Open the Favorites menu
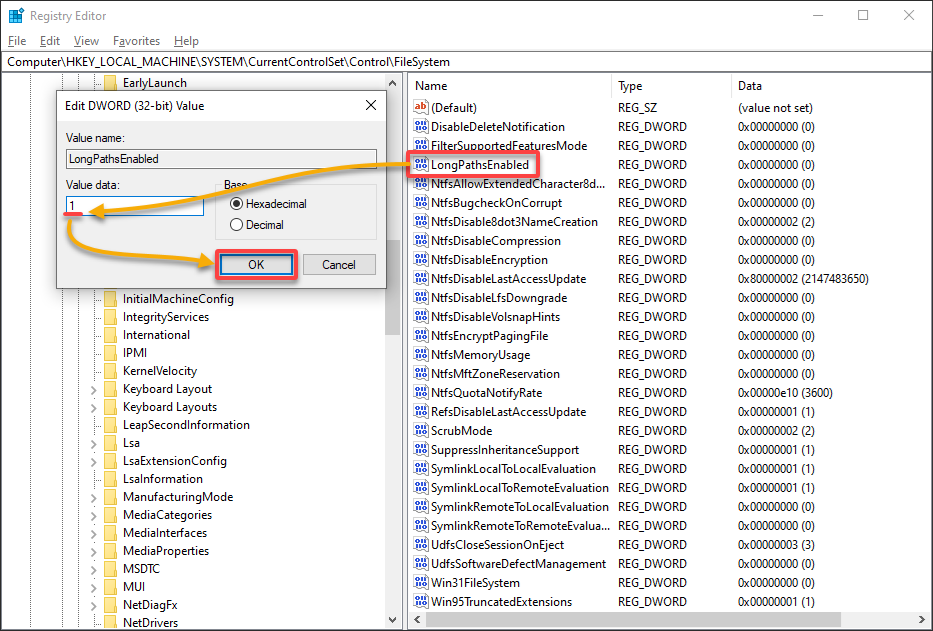The width and height of the screenshot is (933, 631). [136, 40]
